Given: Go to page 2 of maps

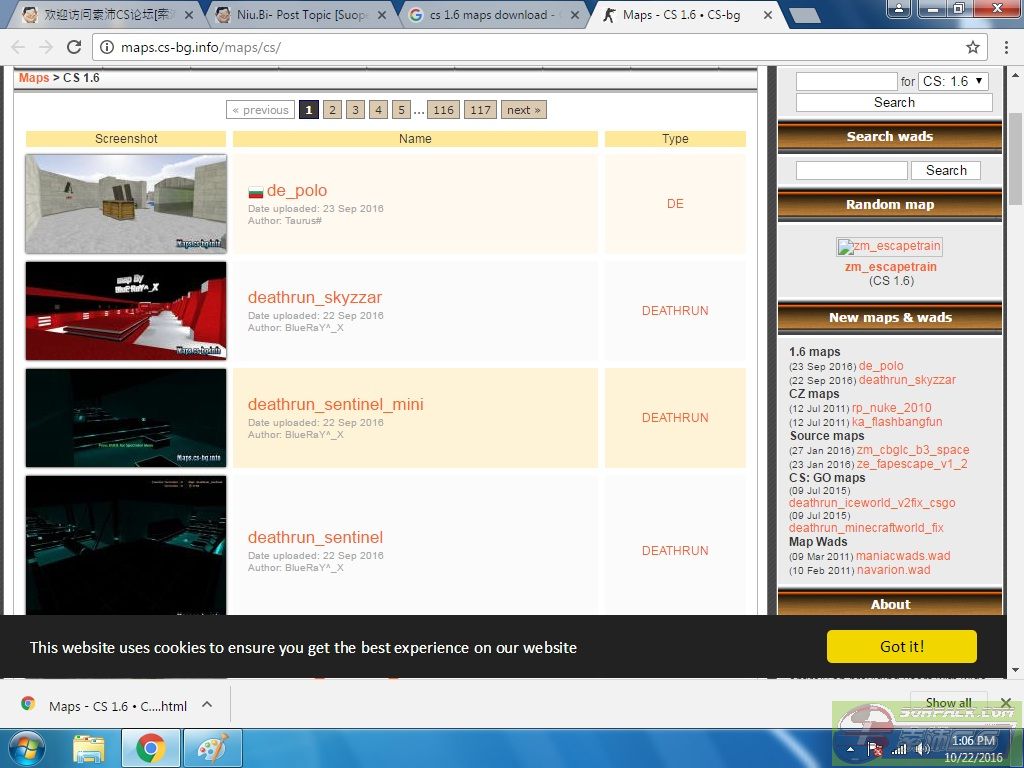Looking at the screenshot, I should pyautogui.click(x=333, y=110).
